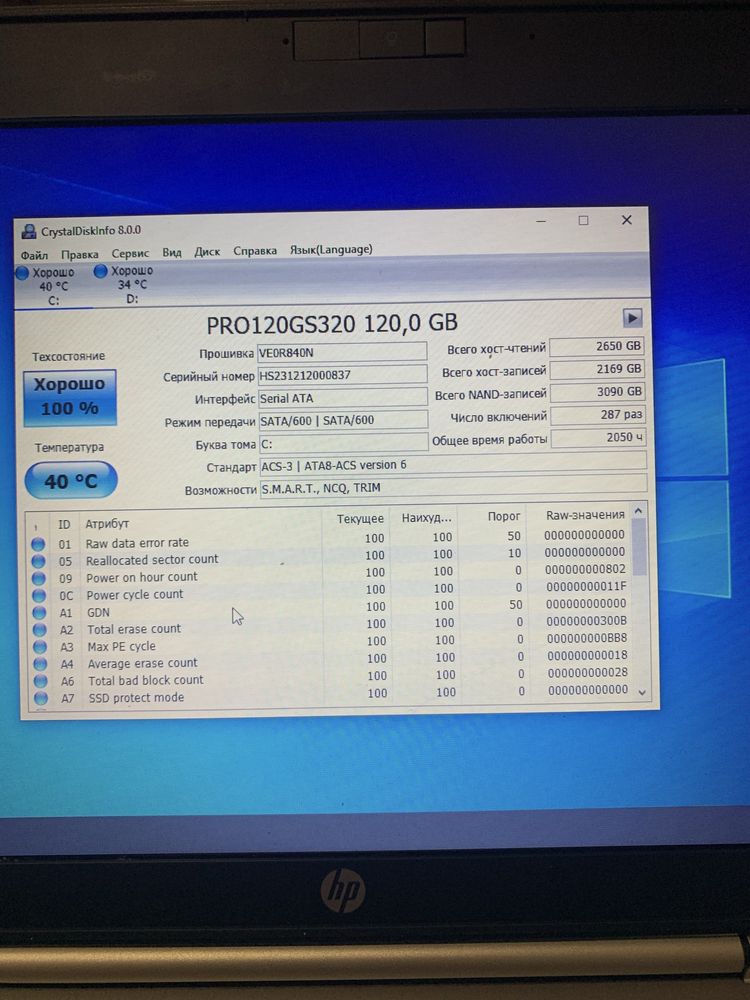
Task: Click the standard field ACS-3
Action: [453, 464]
